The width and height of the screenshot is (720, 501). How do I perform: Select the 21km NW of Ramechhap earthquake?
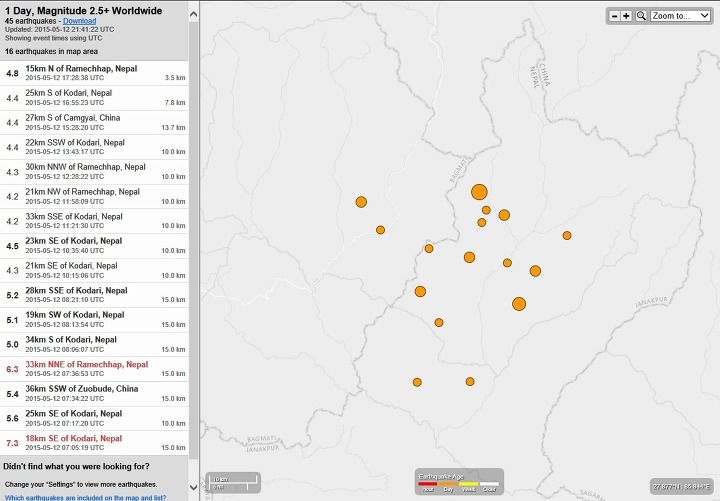[94, 197]
